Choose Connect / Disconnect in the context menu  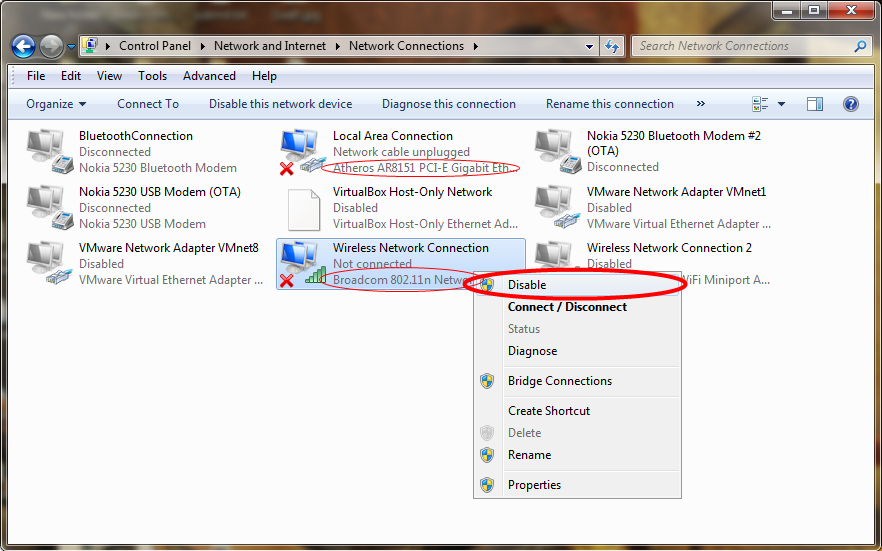pyautogui.click(x=577, y=307)
